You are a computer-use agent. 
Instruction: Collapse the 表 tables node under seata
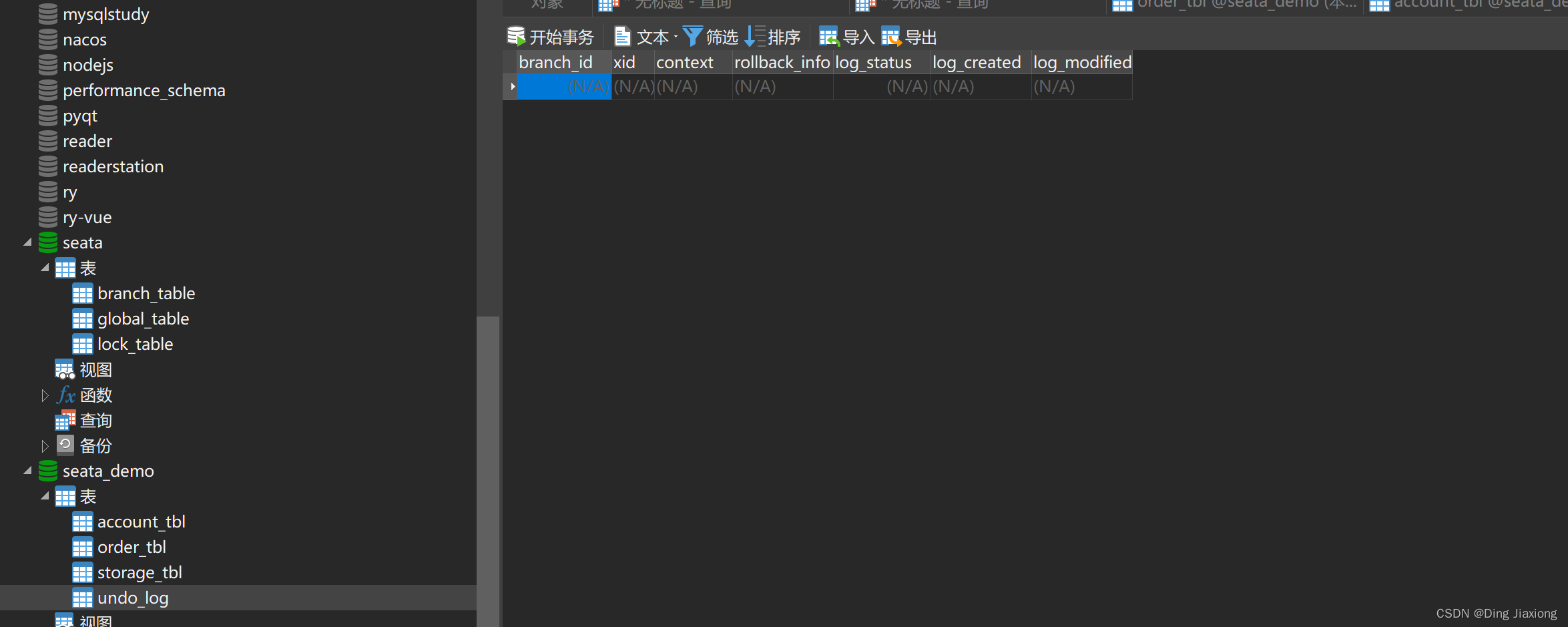(x=45, y=268)
